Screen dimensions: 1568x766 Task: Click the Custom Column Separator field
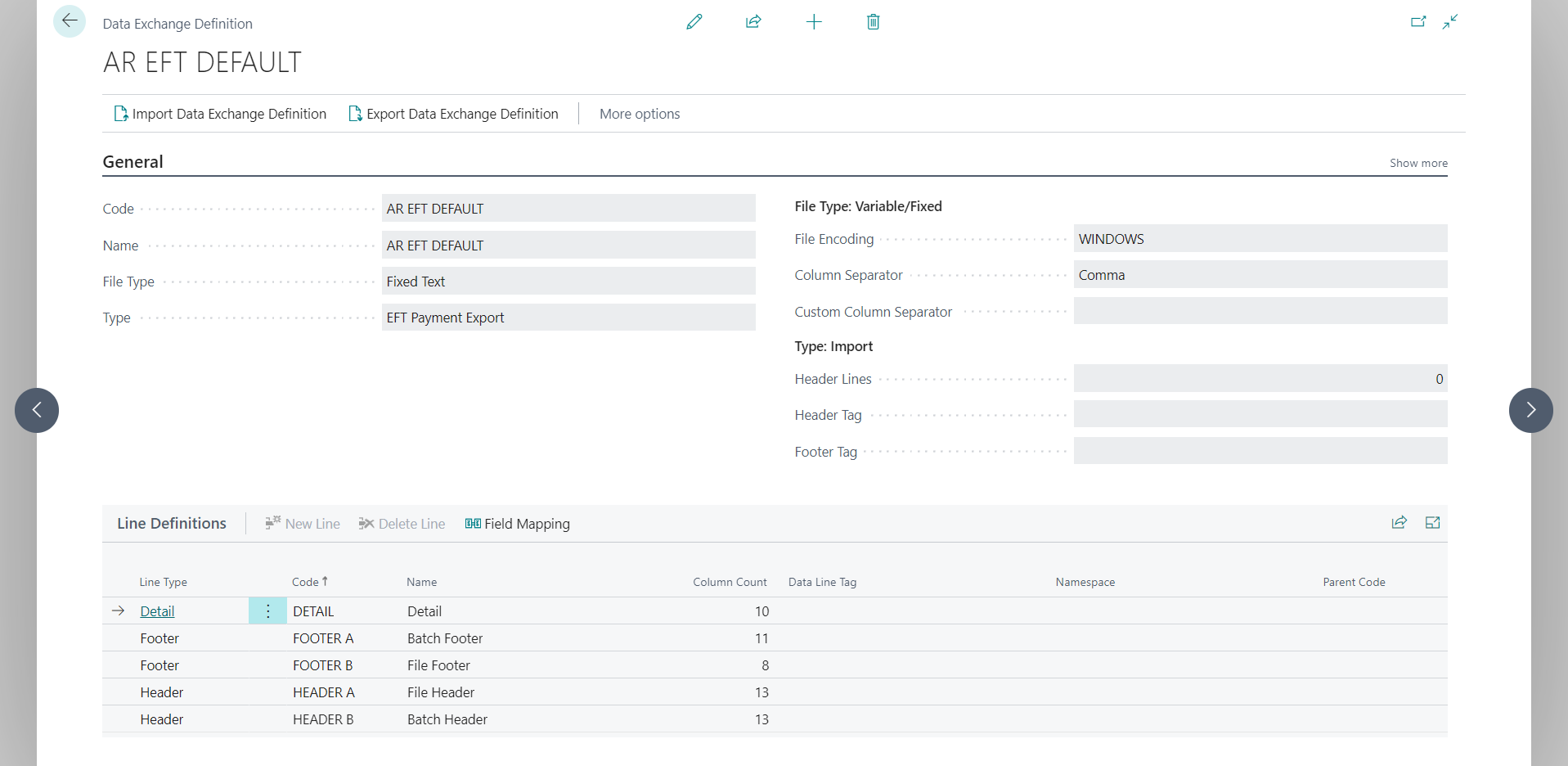click(1260, 311)
